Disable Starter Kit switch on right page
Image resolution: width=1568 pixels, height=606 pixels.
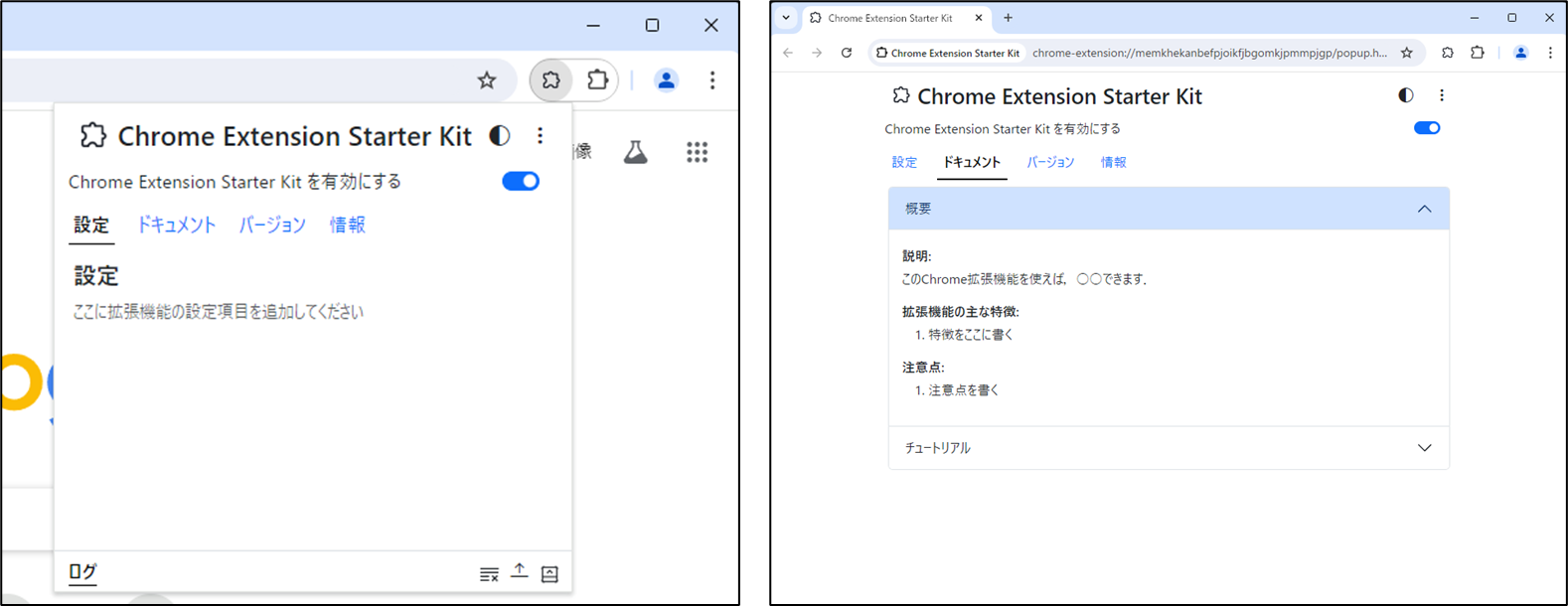pyautogui.click(x=1427, y=128)
